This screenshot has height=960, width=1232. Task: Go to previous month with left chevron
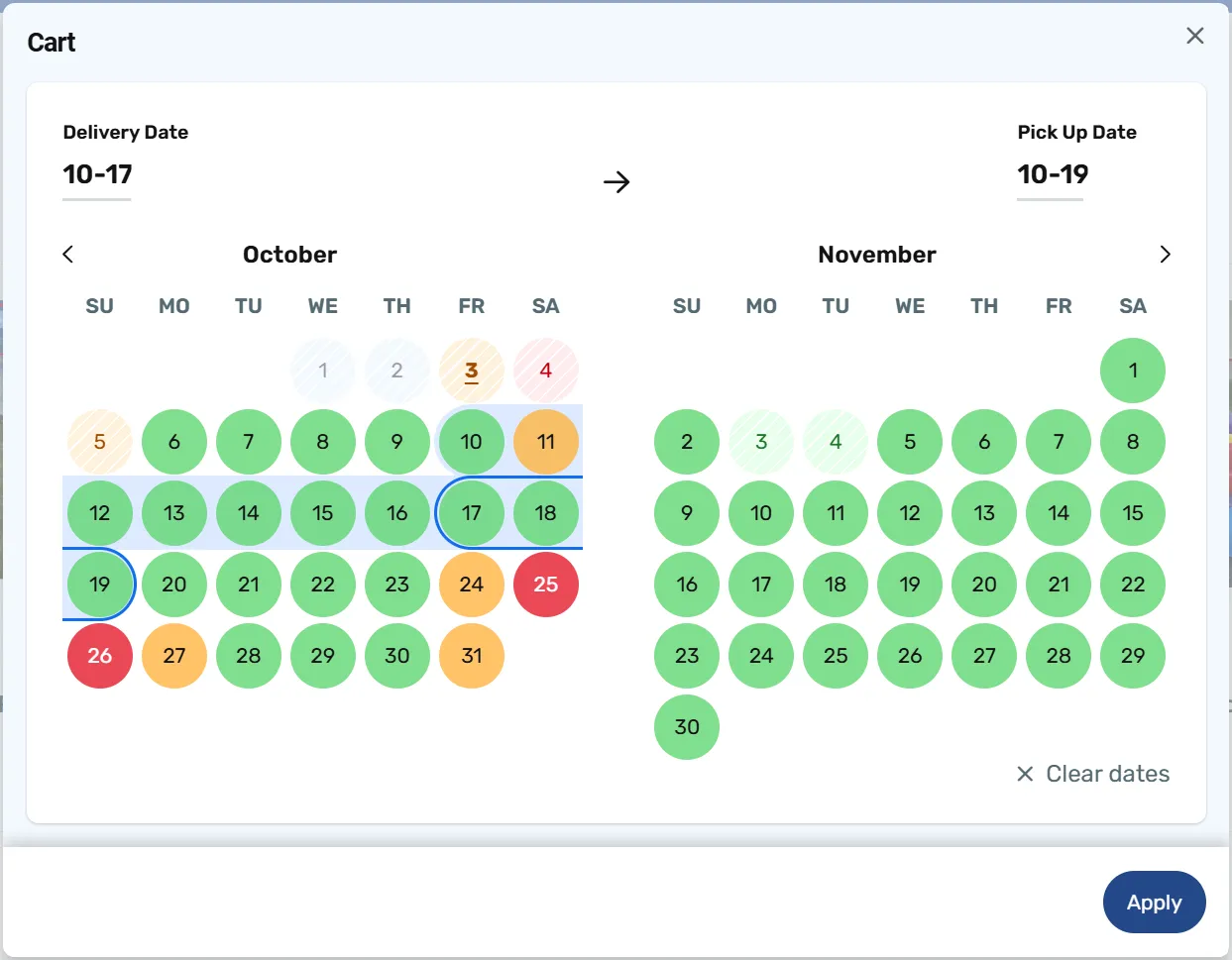[68, 255]
